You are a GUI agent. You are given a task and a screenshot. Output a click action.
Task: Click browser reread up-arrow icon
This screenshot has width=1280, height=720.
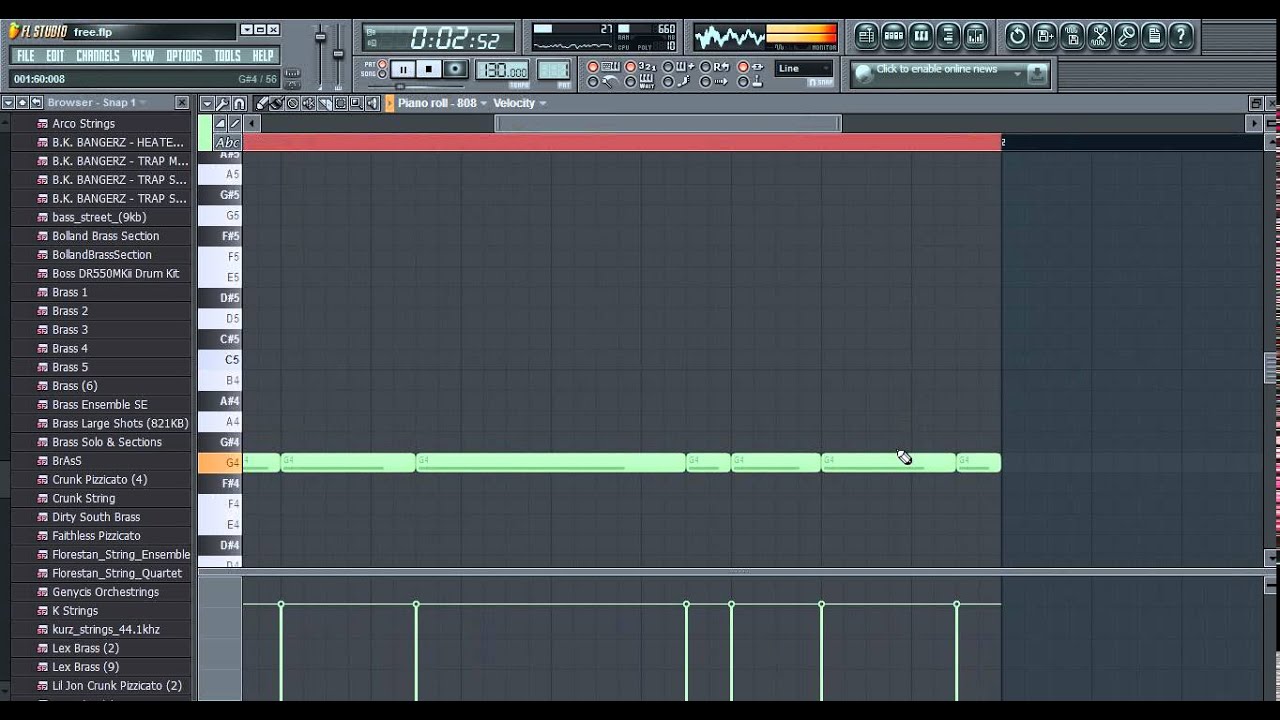pyautogui.click(x=22, y=102)
